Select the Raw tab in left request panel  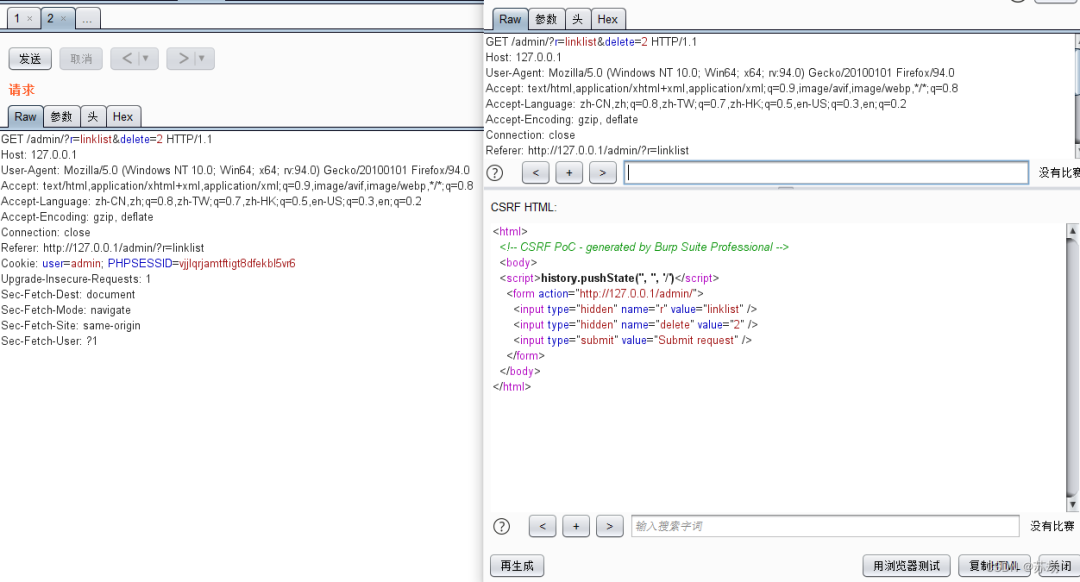(25, 116)
